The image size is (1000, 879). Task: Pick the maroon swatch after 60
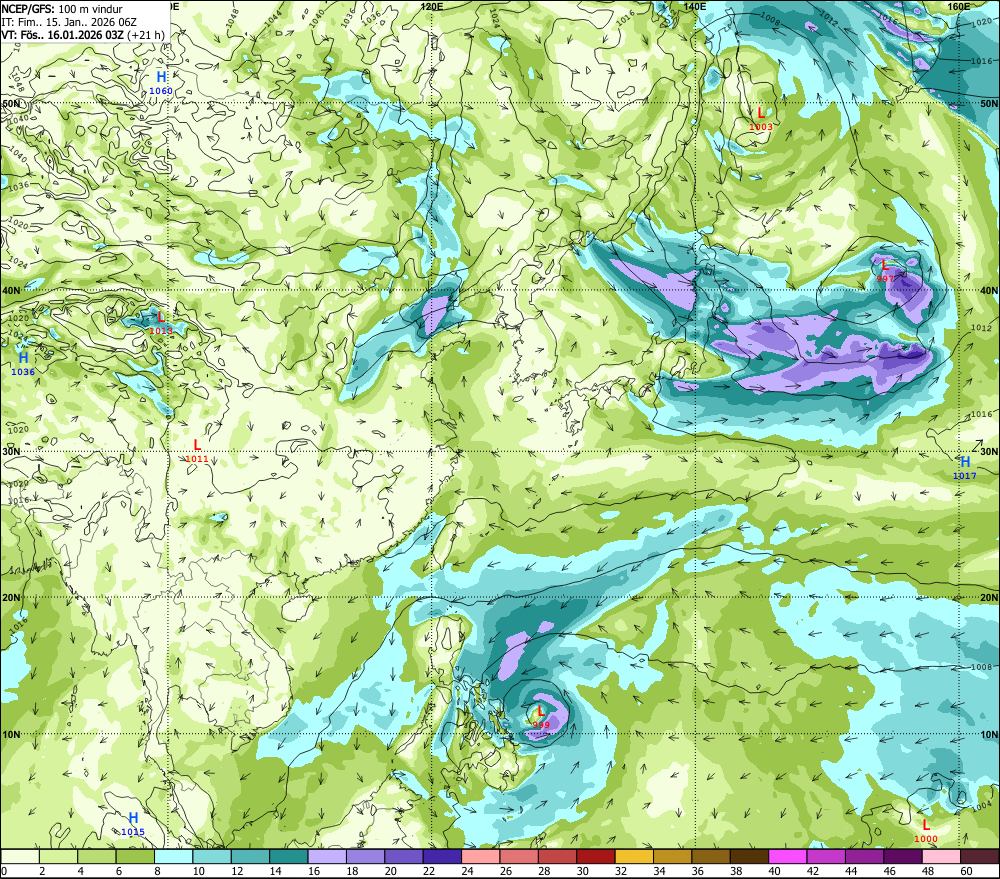tap(980, 856)
